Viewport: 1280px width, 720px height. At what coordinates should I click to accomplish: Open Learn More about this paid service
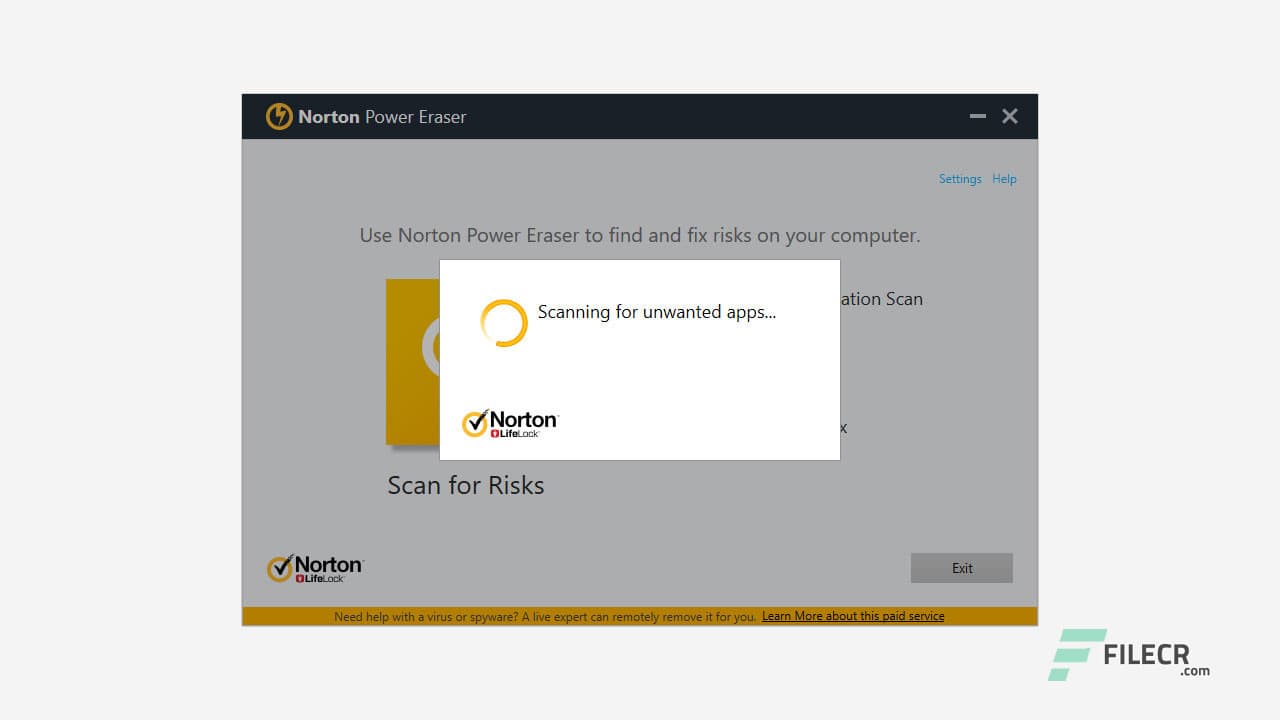click(852, 616)
